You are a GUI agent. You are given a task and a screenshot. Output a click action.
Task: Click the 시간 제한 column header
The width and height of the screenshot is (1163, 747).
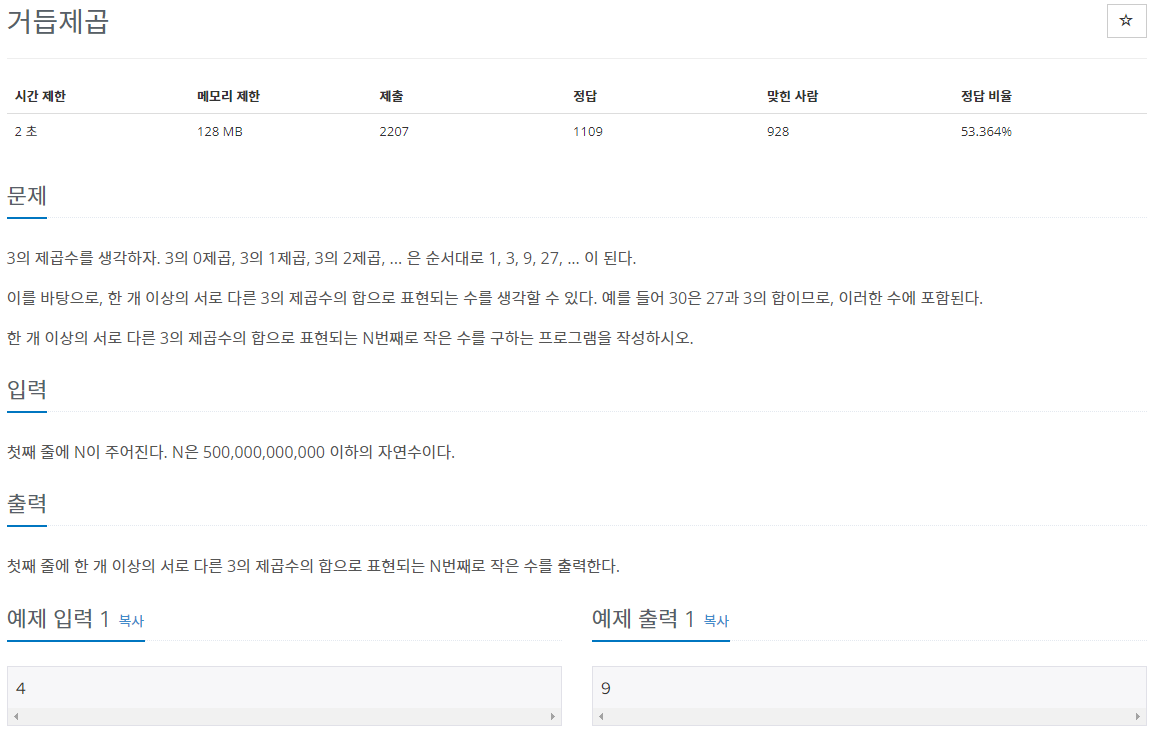coord(40,96)
